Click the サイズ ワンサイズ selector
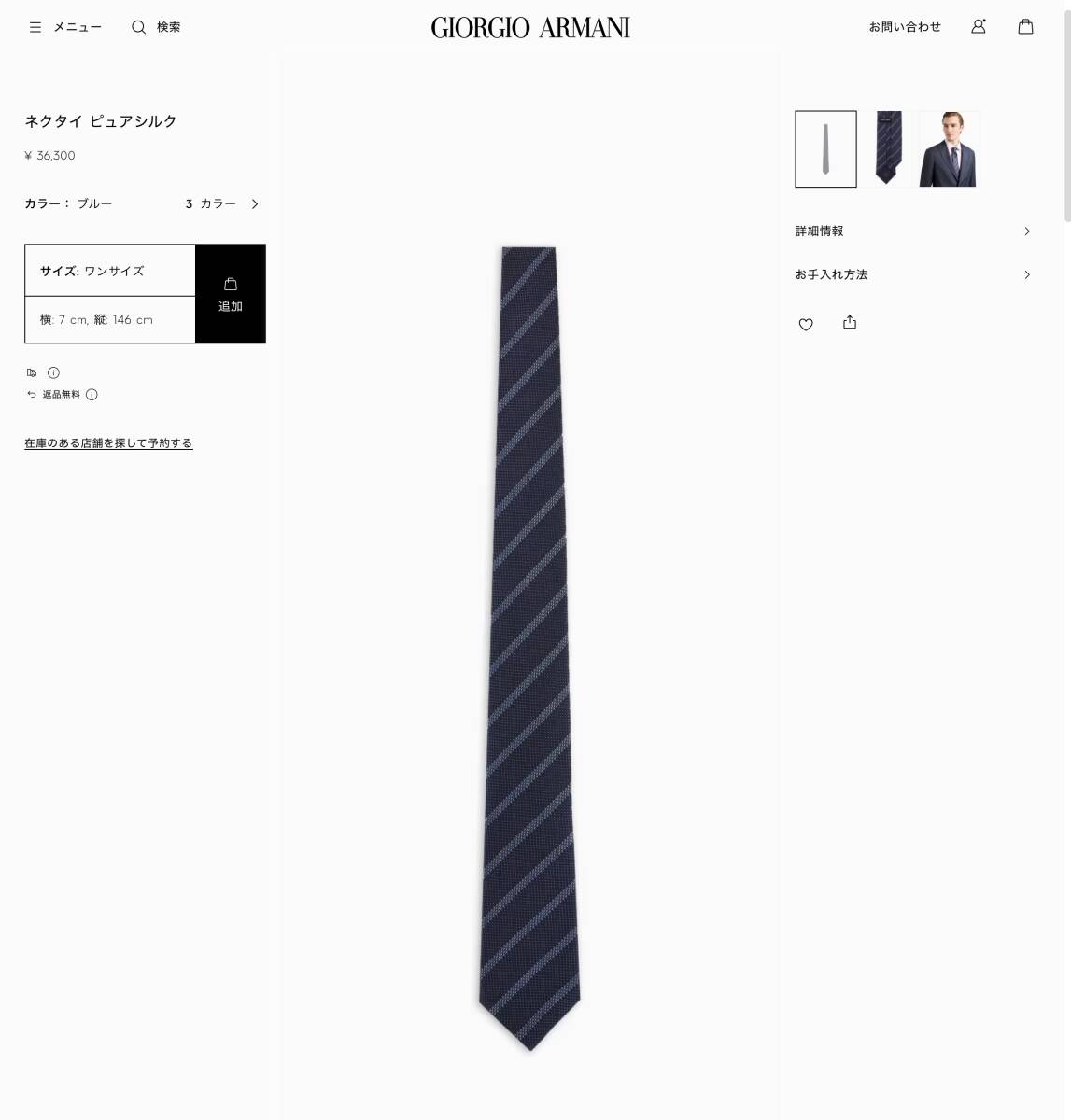The width and height of the screenshot is (1071, 1120). (x=110, y=271)
